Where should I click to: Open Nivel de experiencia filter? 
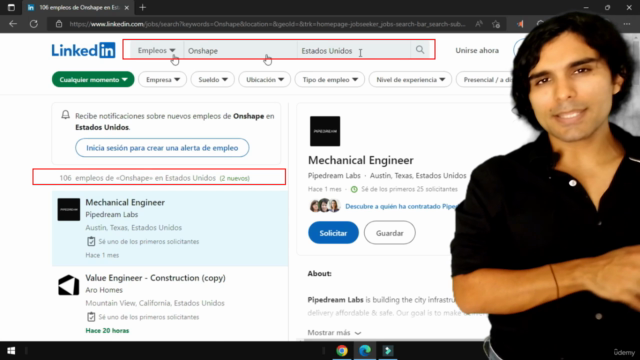410,80
